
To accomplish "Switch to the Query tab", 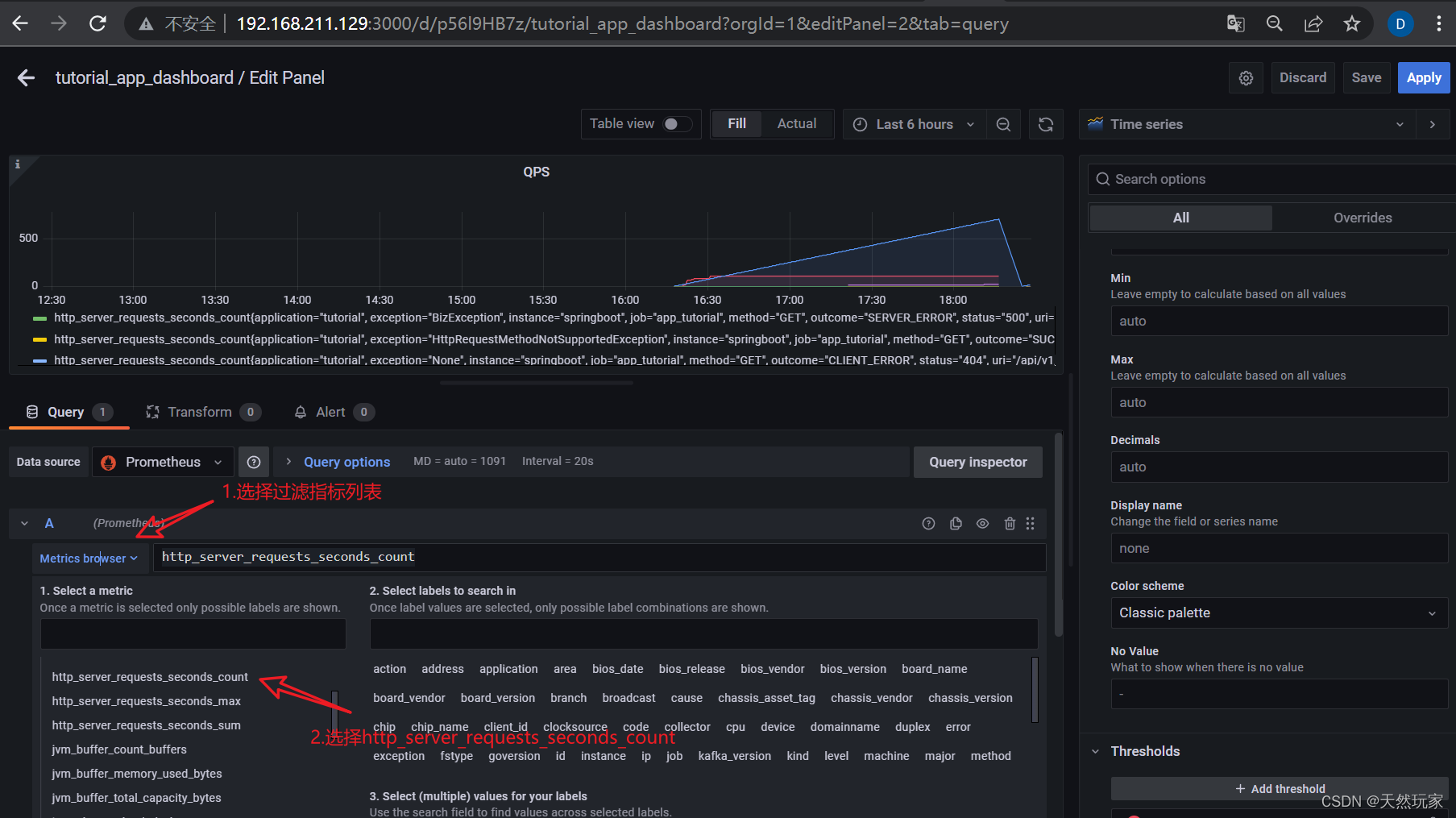I will [68, 412].
